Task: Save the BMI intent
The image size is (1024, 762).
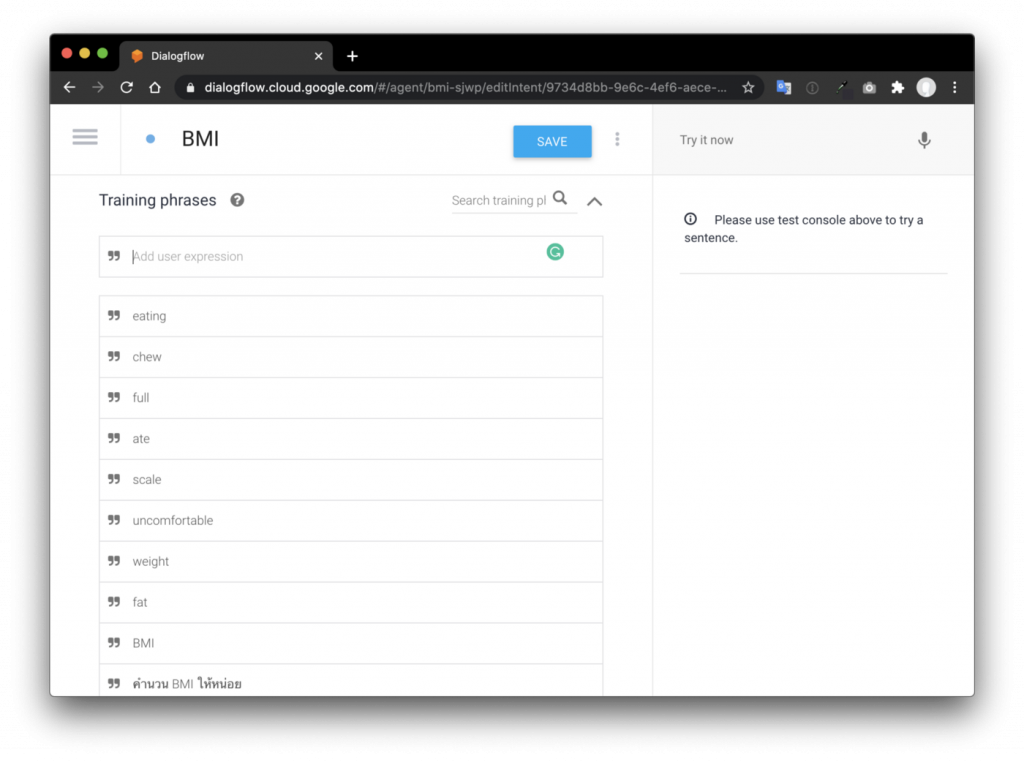Action: click(552, 141)
